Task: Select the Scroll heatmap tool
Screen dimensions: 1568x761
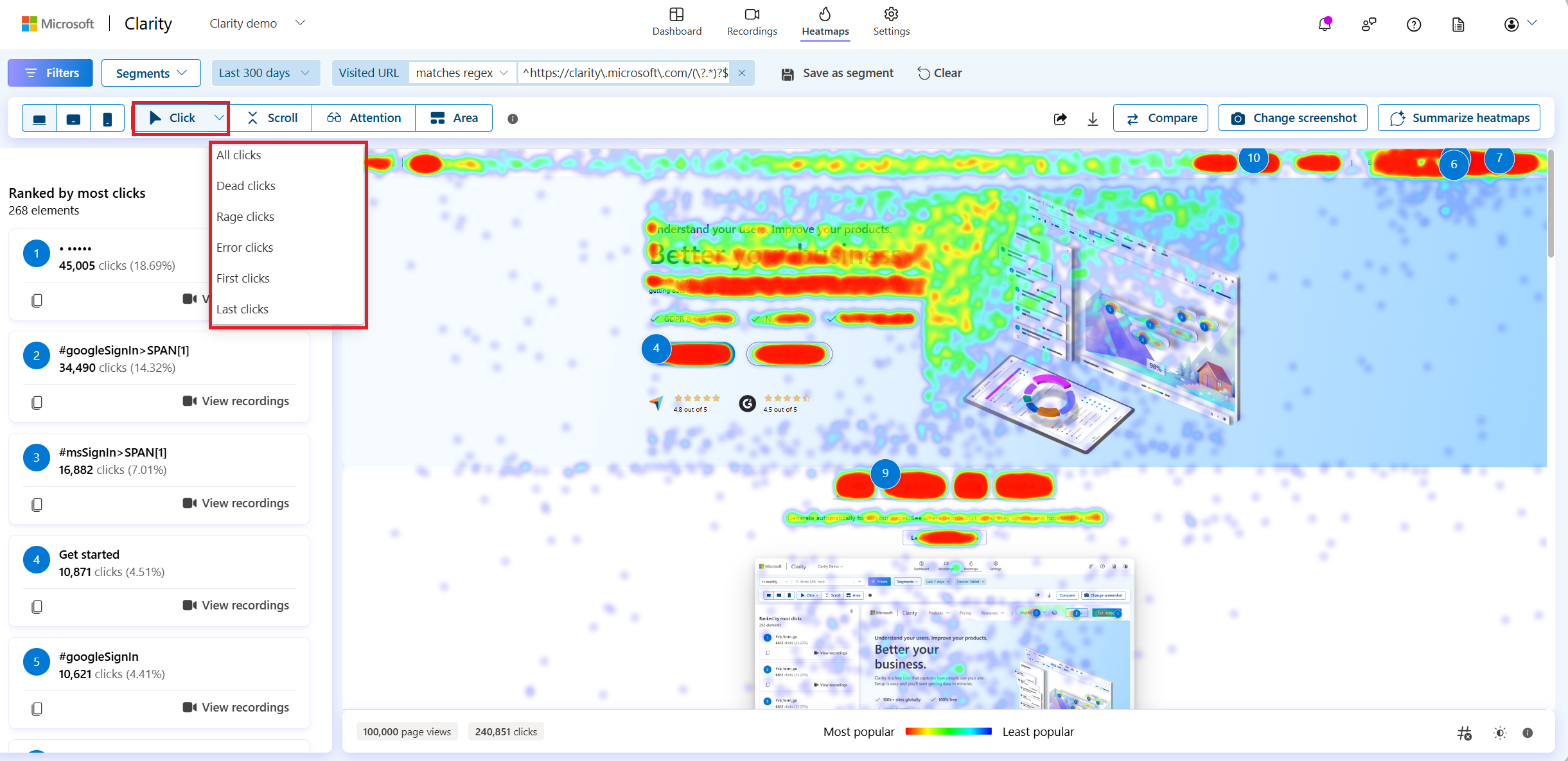Action: (x=272, y=118)
